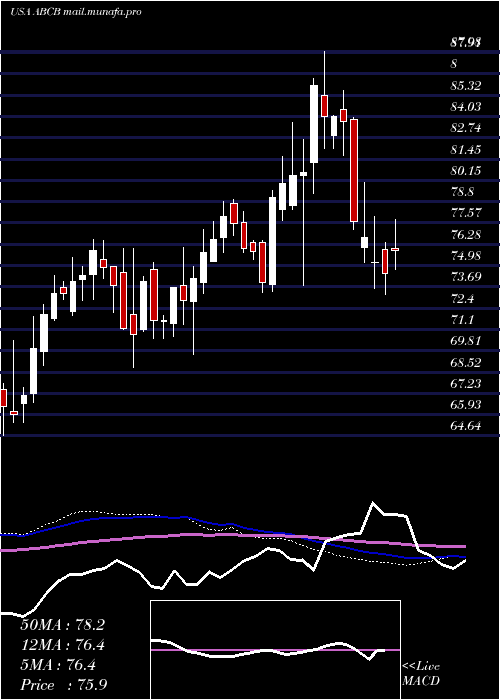Image resolution: width=500 pixels, height=700 pixels.
Task: Click the 80.15 price axis label
Action: [x=466, y=171]
